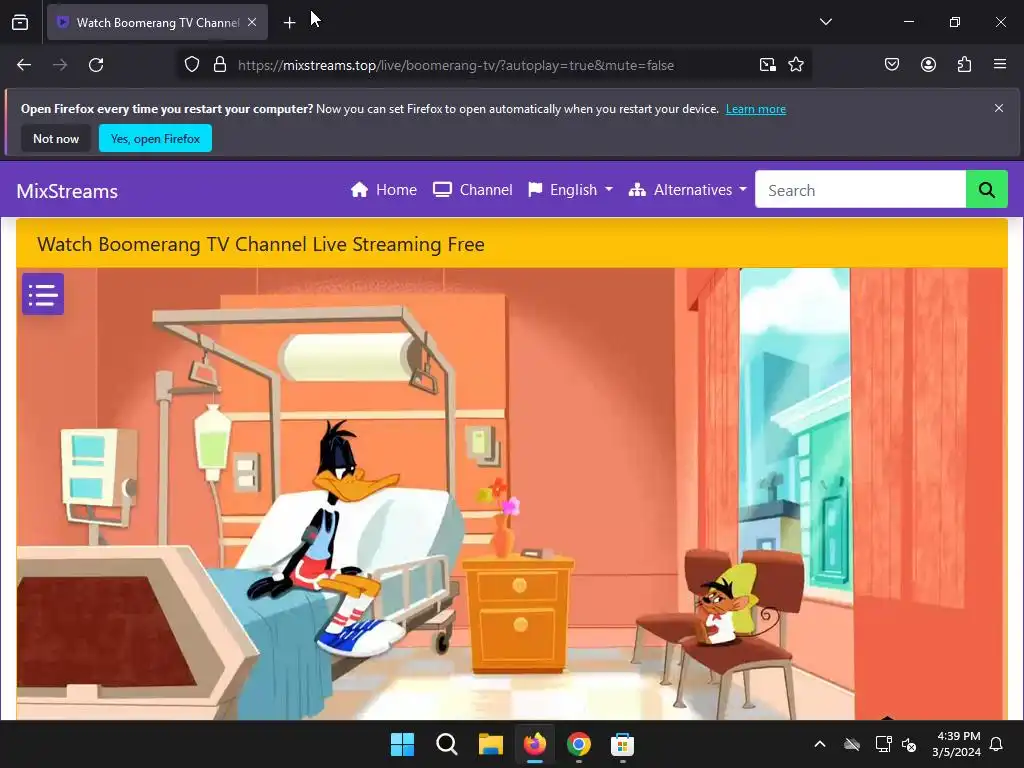Open the clock showing 4:39 PM
The width and height of the screenshot is (1024, 768).
[x=956, y=744]
